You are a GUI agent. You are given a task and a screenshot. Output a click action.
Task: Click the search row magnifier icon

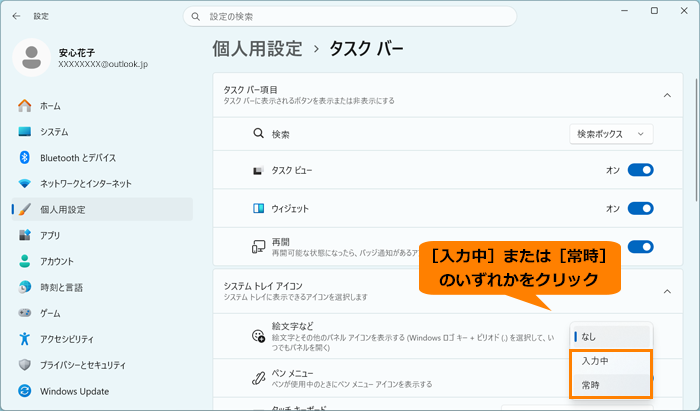pyautogui.click(x=258, y=133)
